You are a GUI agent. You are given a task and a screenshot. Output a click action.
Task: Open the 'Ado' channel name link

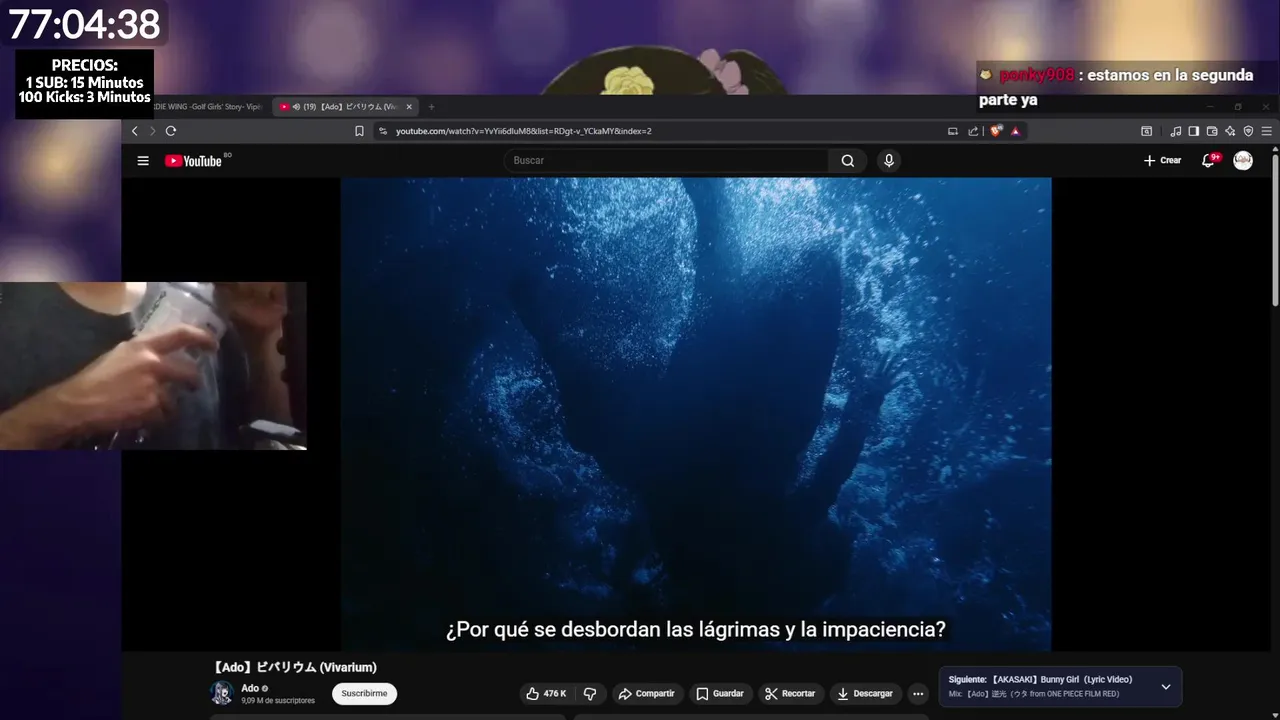click(250, 688)
